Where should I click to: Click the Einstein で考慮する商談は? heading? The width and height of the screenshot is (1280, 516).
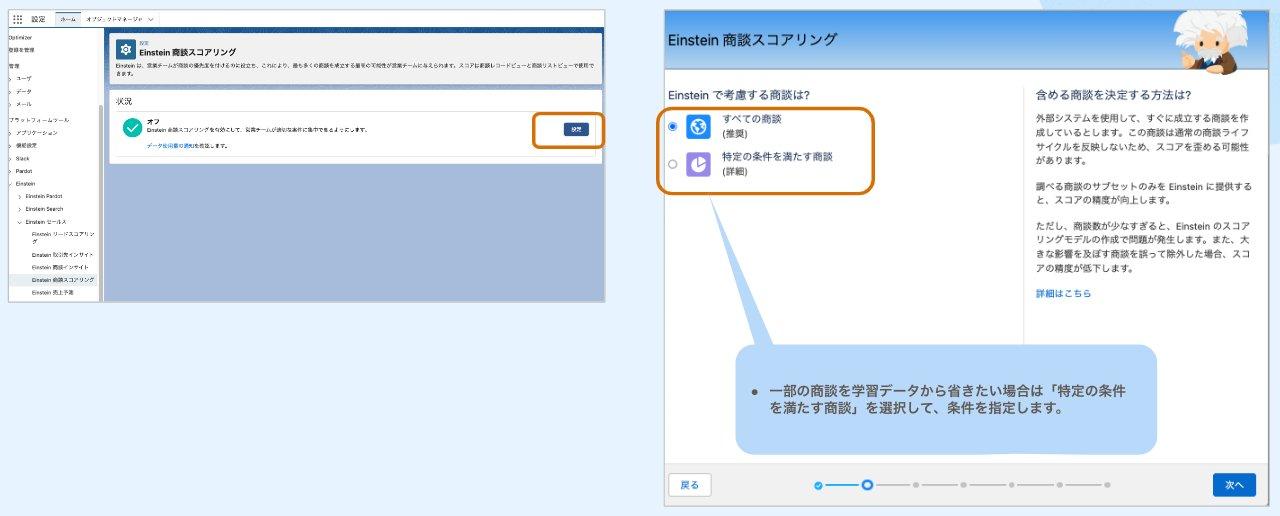(738, 95)
